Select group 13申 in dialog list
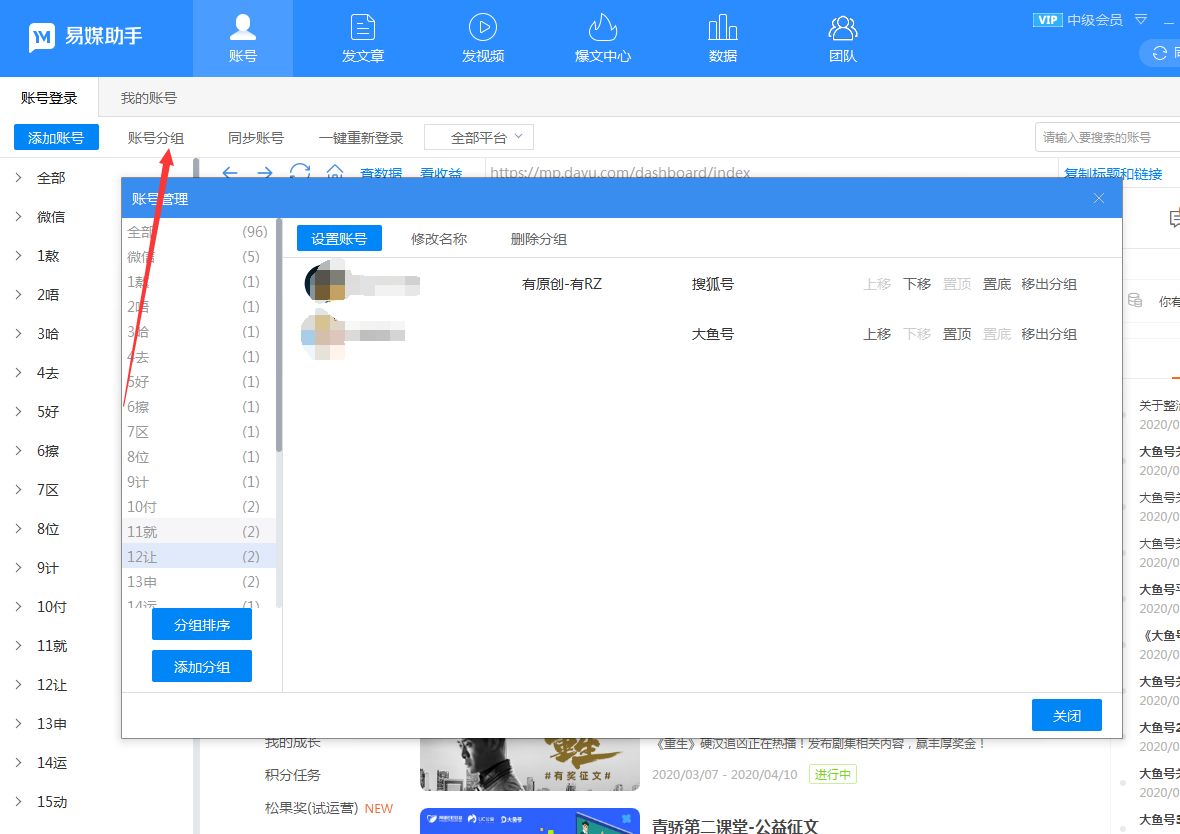The width and height of the screenshot is (1180, 834). tap(199, 581)
